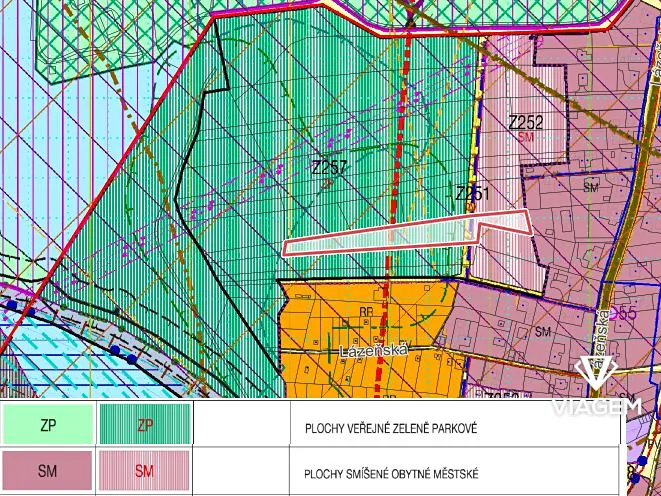Click the Lázeňská street label in orange area
661x496 pixels.
click(365, 354)
